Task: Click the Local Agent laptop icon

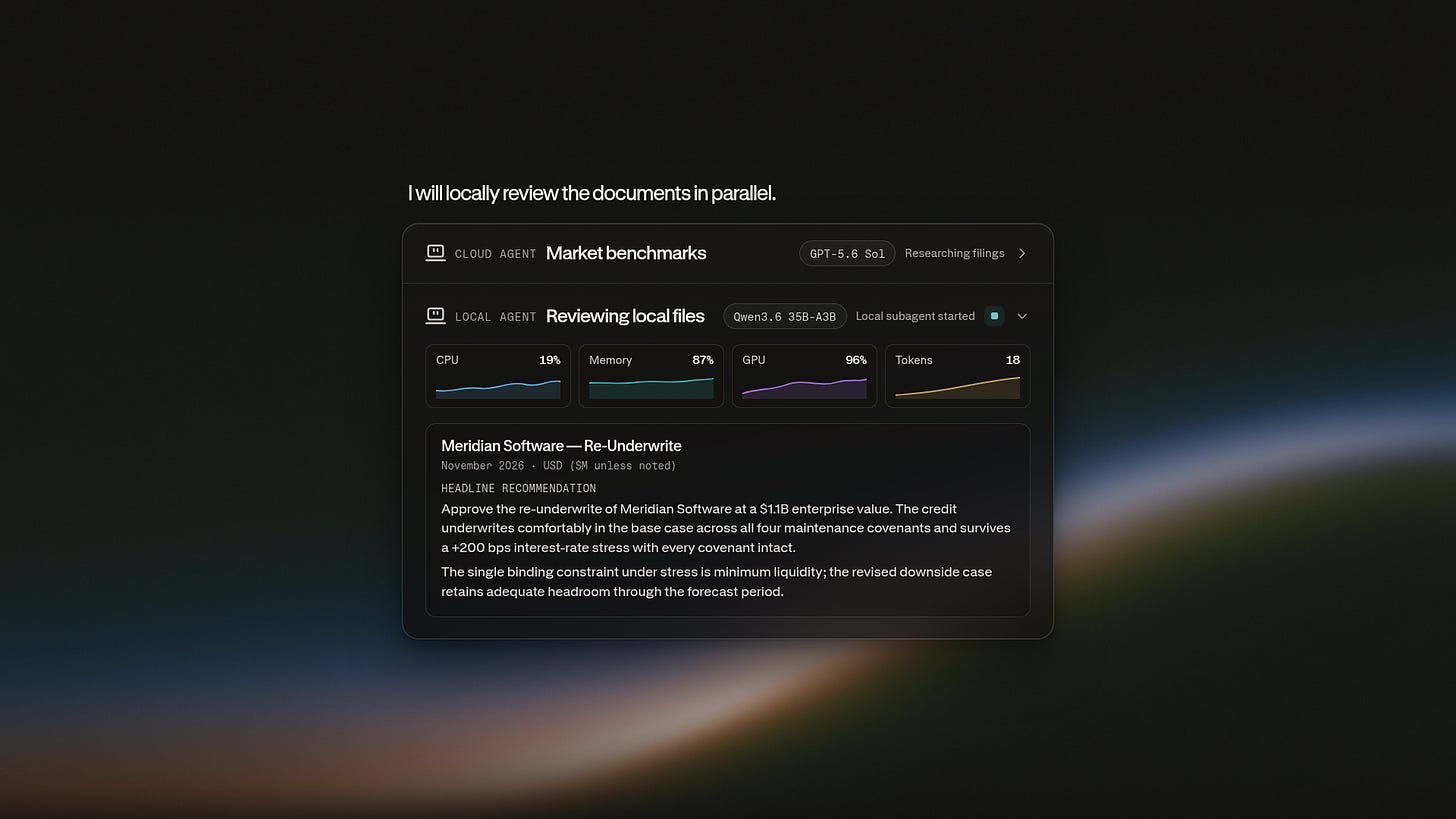Action: pyautogui.click(x=435, y=316)
